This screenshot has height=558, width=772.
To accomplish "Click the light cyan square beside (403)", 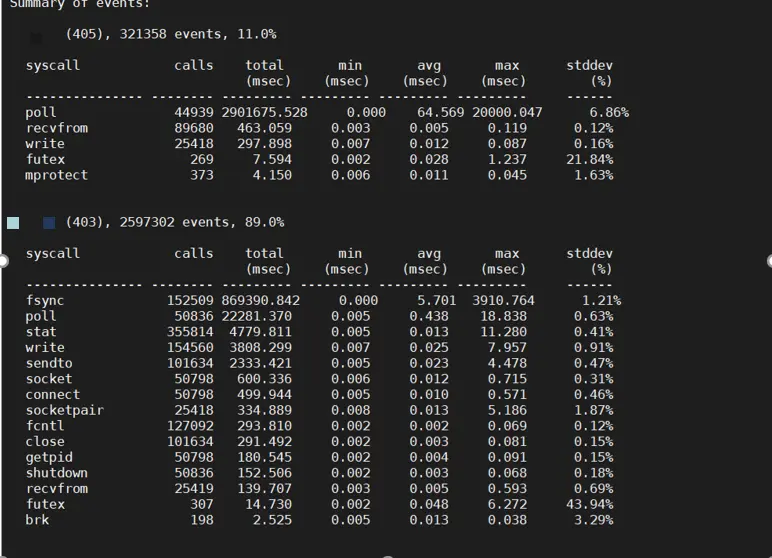I will [x=13, y=222].
